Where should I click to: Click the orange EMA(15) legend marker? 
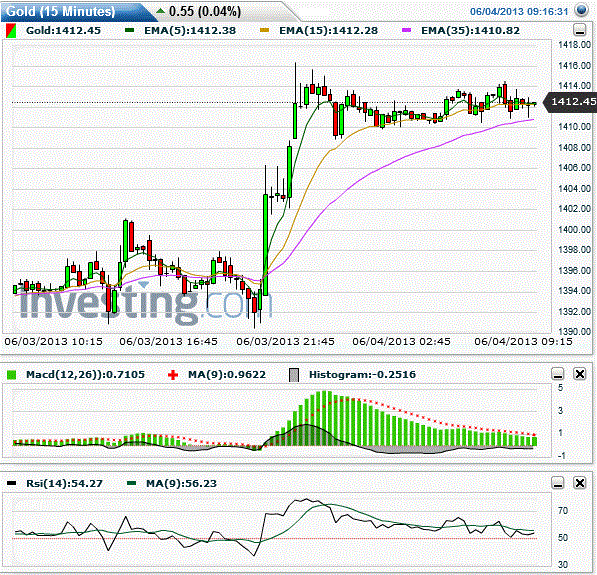click(x=264, y=30)
